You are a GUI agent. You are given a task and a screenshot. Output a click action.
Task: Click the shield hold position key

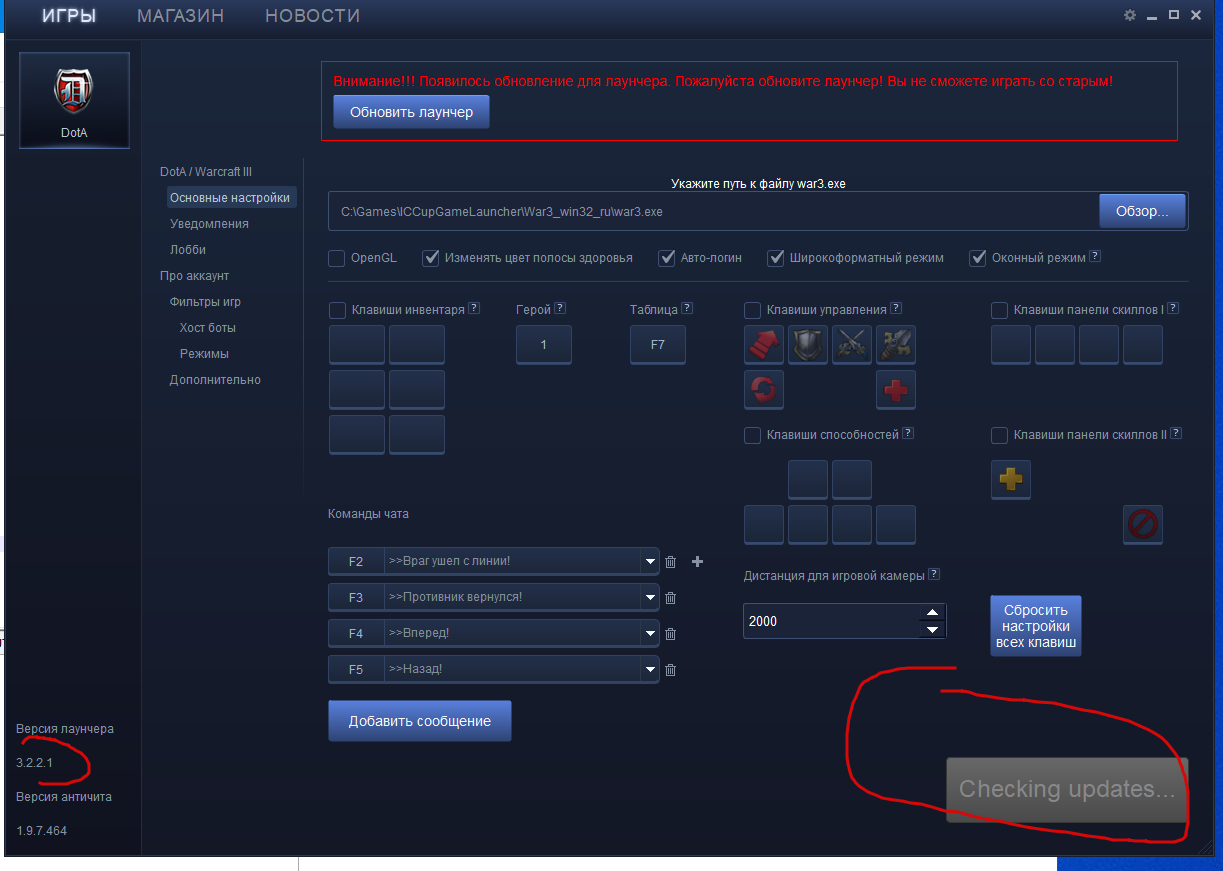point(808,345)
